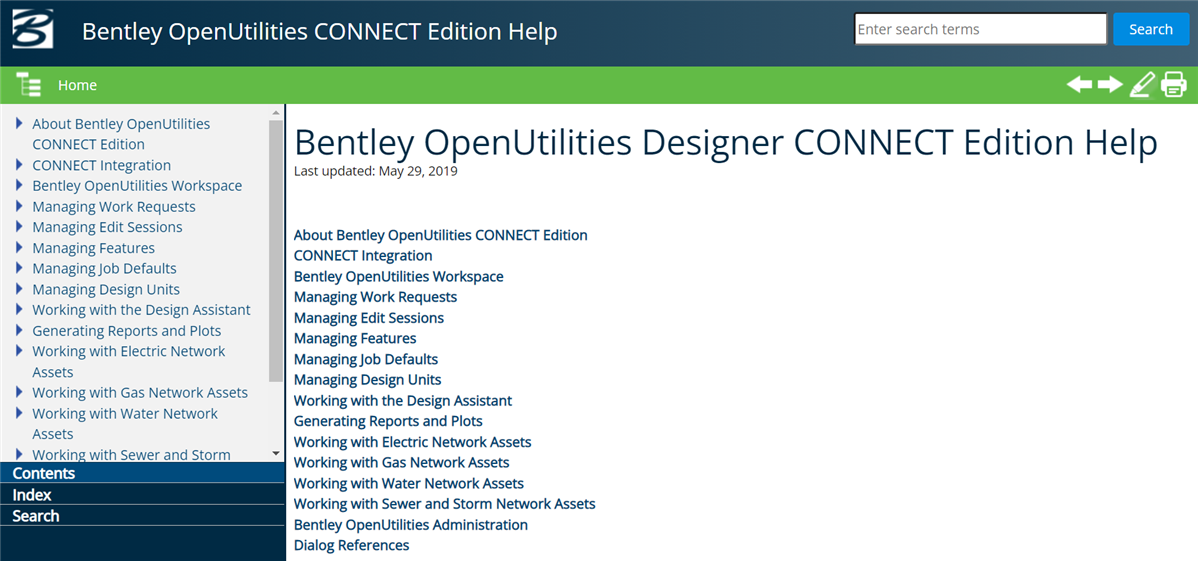Screen dimensions: 1198x561
Task: Open Working with Water Network Assets link
Action: 409,484
